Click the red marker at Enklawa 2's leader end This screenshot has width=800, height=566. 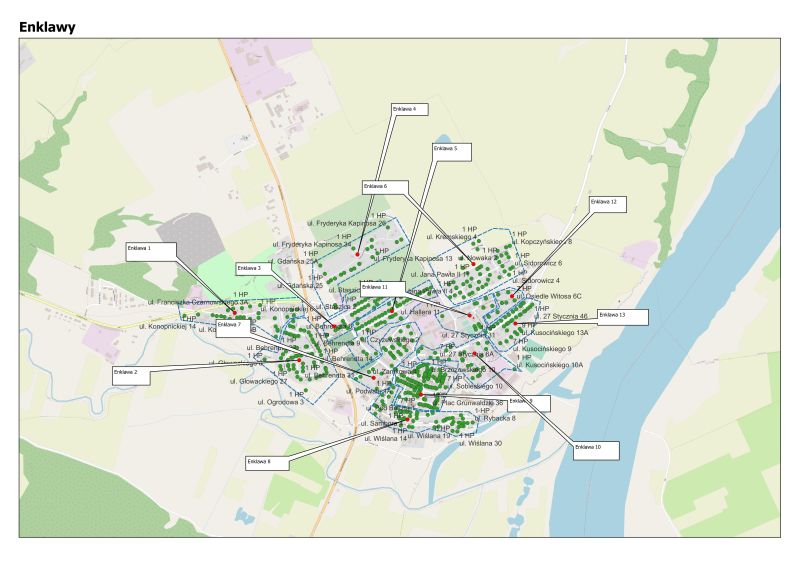[299, 360]
